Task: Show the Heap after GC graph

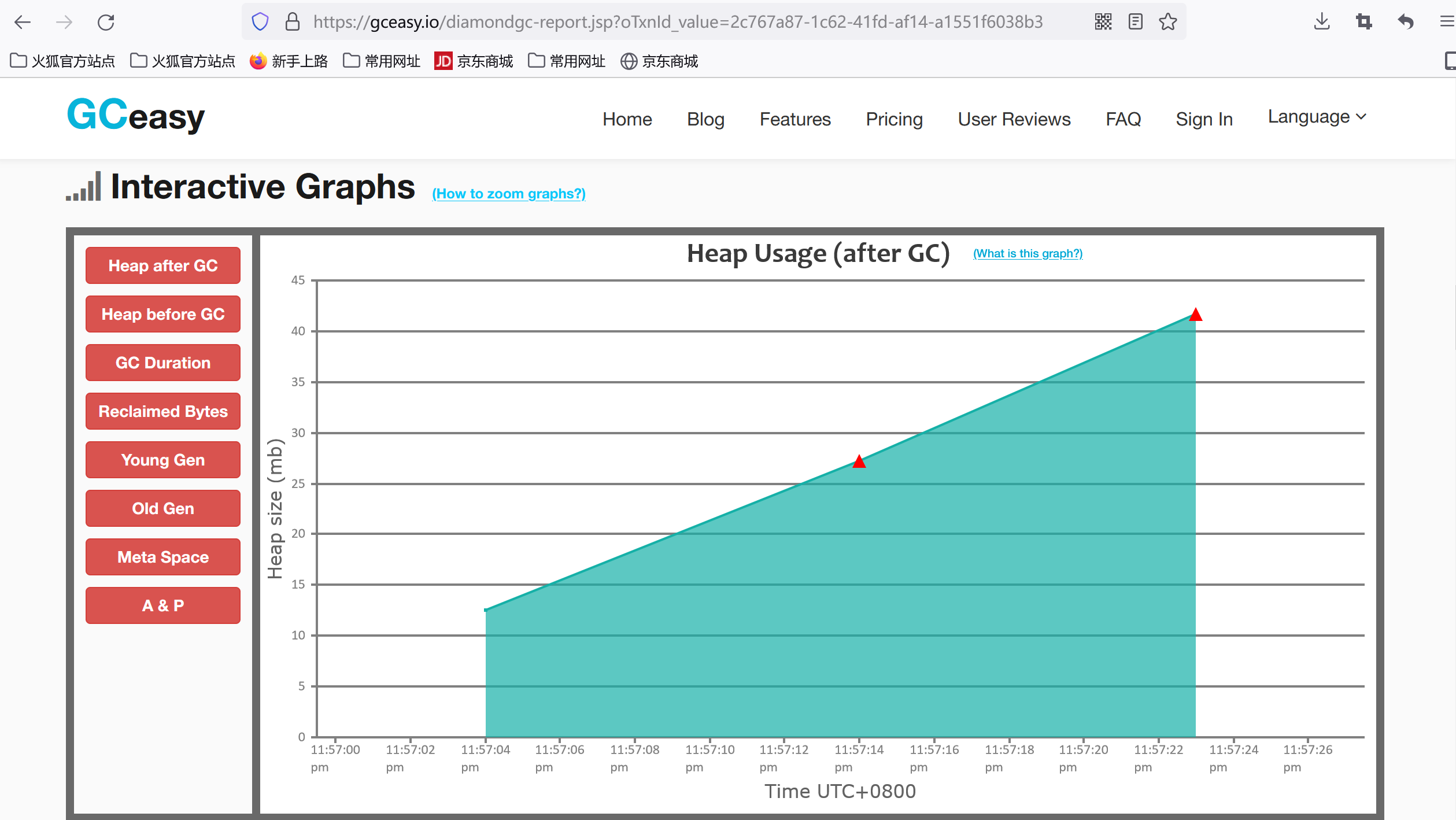Action: pyautogui.click(x=163, y=265)
